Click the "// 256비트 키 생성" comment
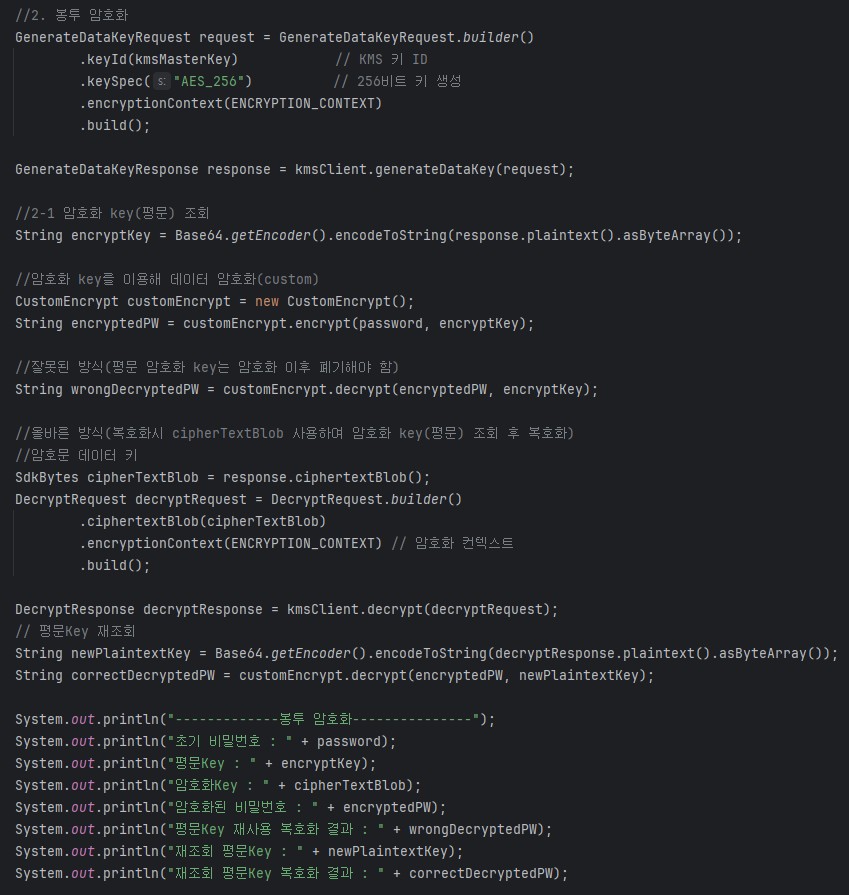The image size is (849, 895). pyautogui.click(x=397, y=81)
